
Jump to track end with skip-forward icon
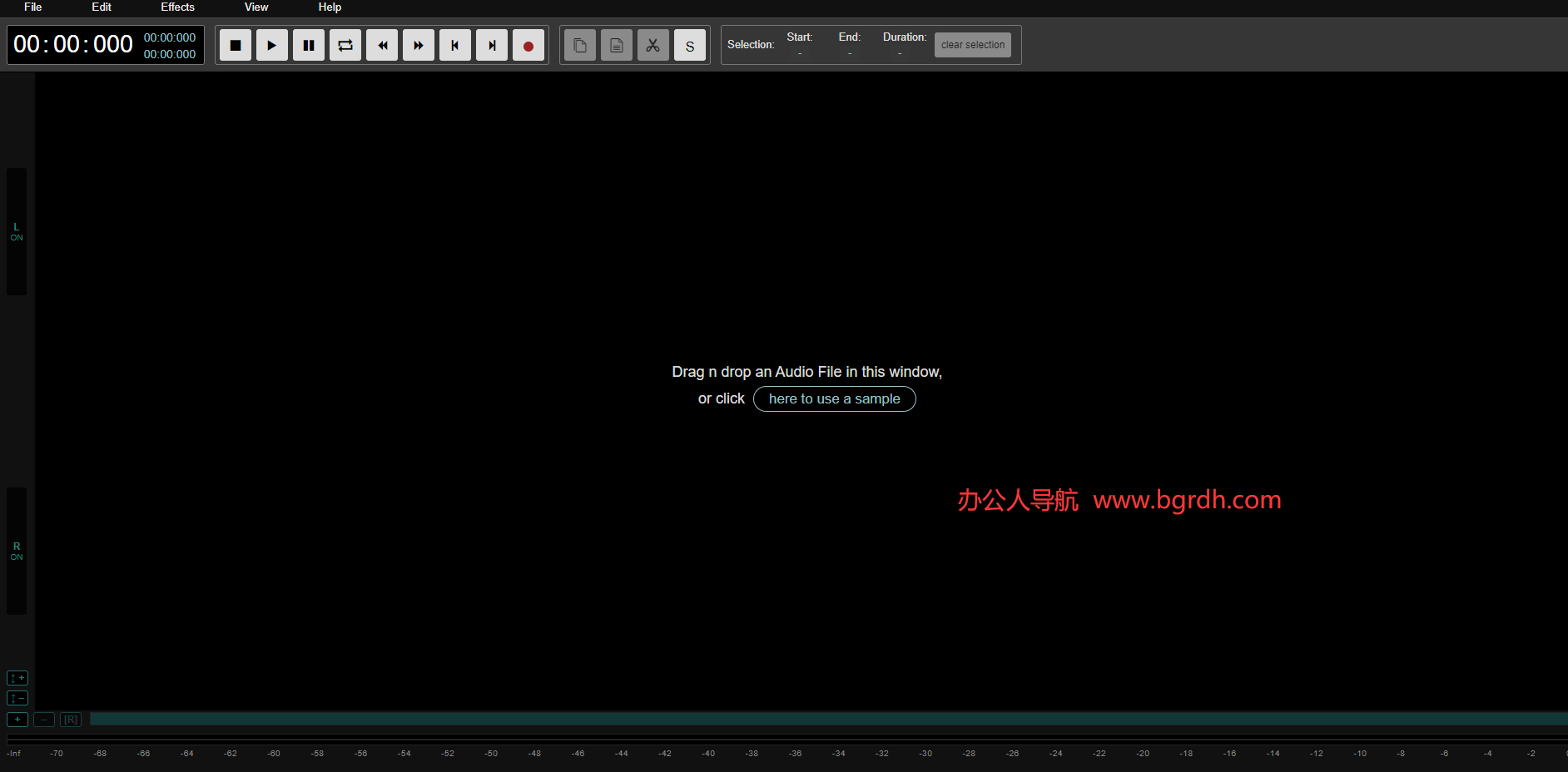(491, 45)
